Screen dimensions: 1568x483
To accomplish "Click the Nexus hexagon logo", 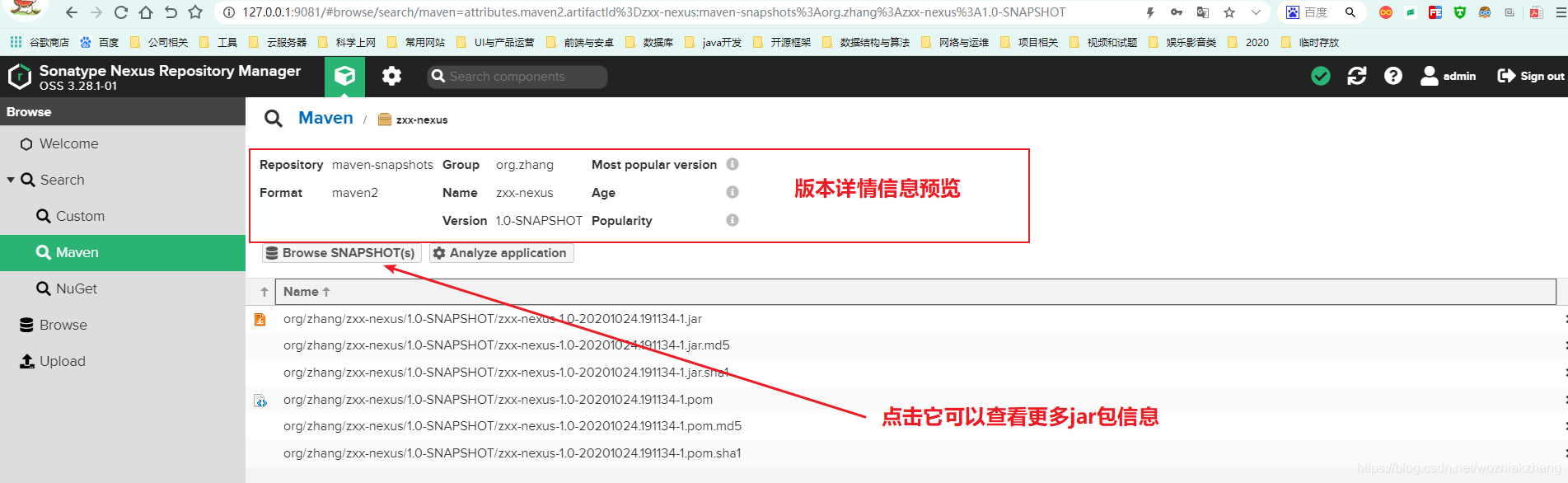I will 19,77.
